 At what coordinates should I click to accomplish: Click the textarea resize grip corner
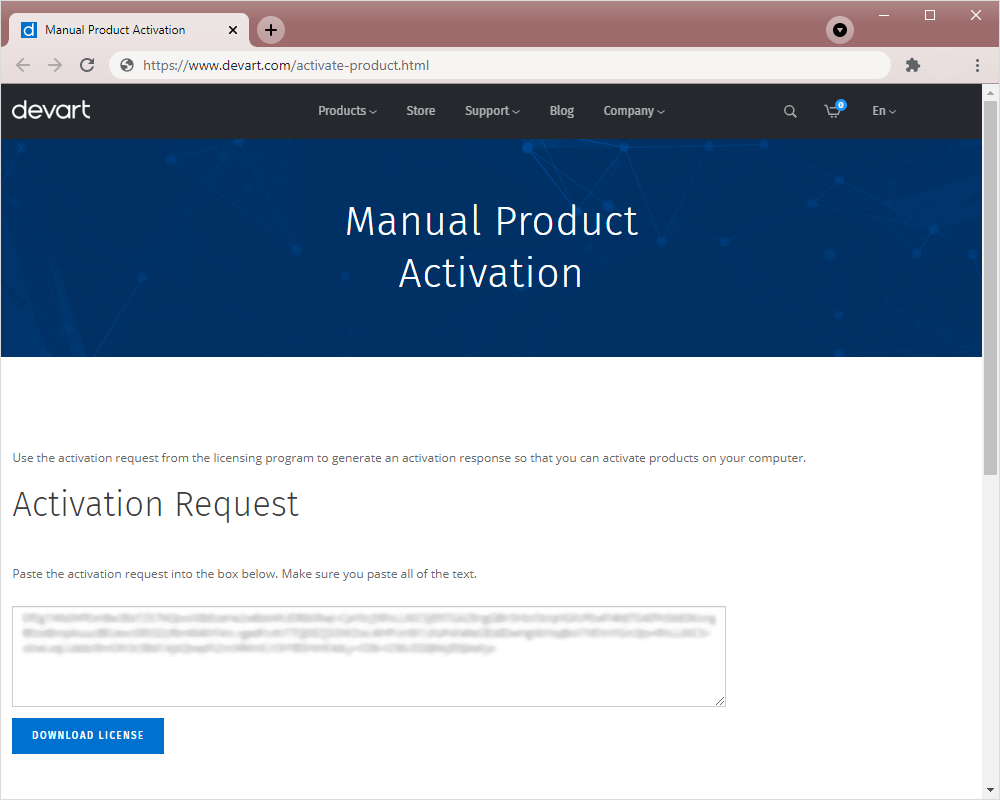coord(719,700)
